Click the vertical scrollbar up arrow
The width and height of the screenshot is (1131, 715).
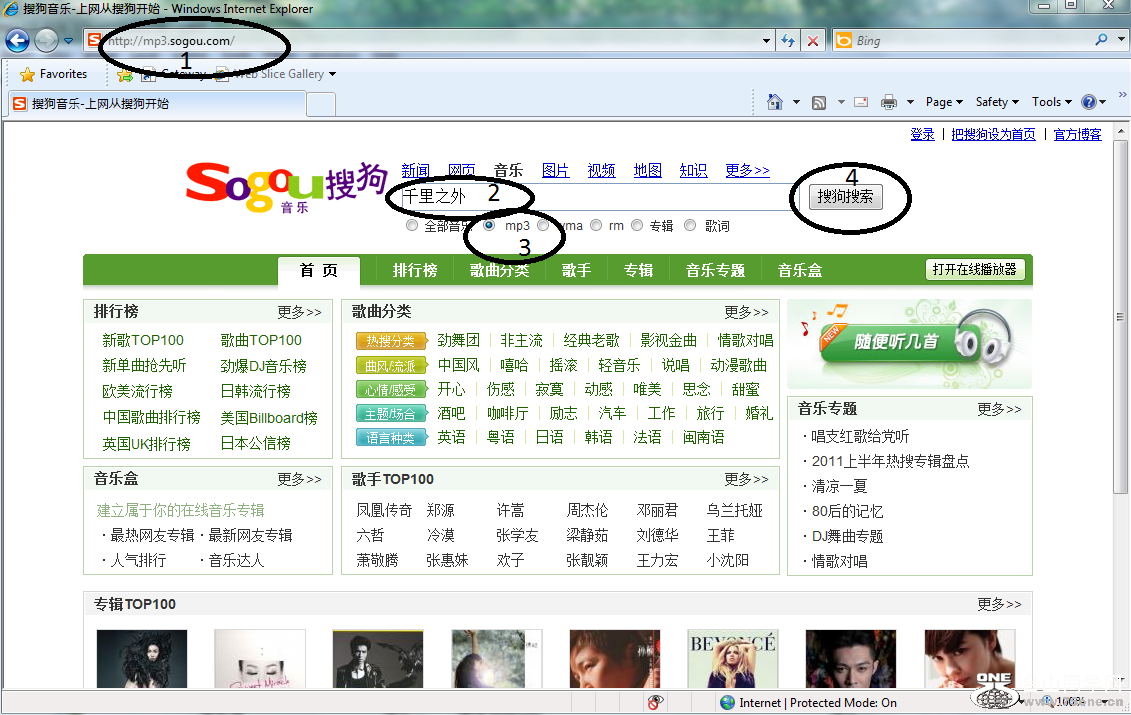[x=1121, y=132]
